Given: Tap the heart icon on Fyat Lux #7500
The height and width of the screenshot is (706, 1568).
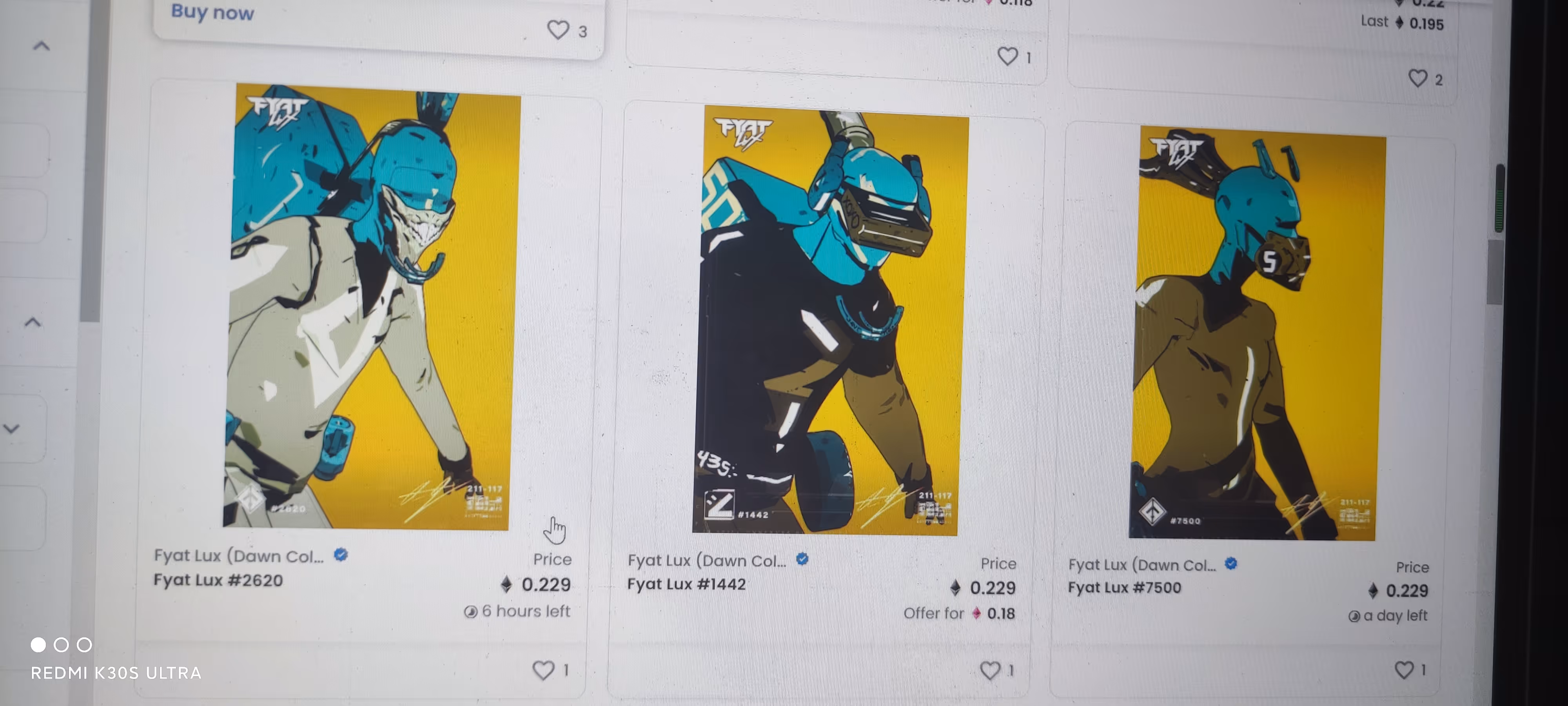Looking at the screenshot, I should tap(1404, 670).
